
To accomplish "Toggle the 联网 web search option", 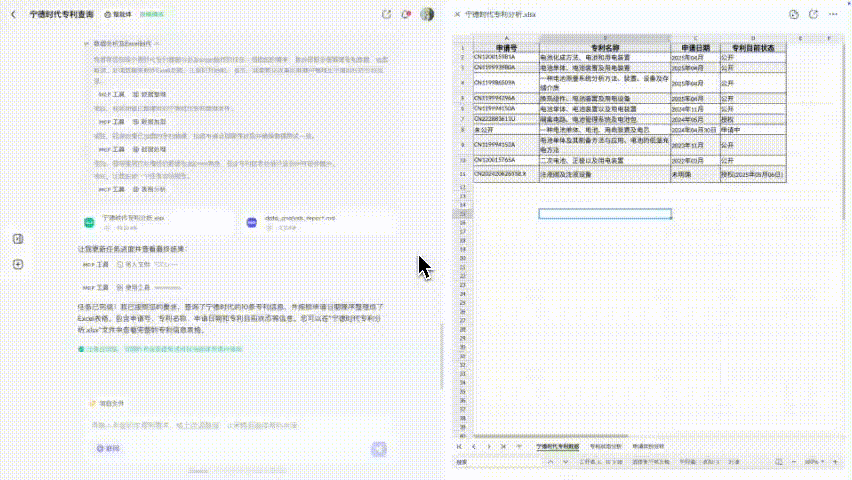I will coord(108,448).
